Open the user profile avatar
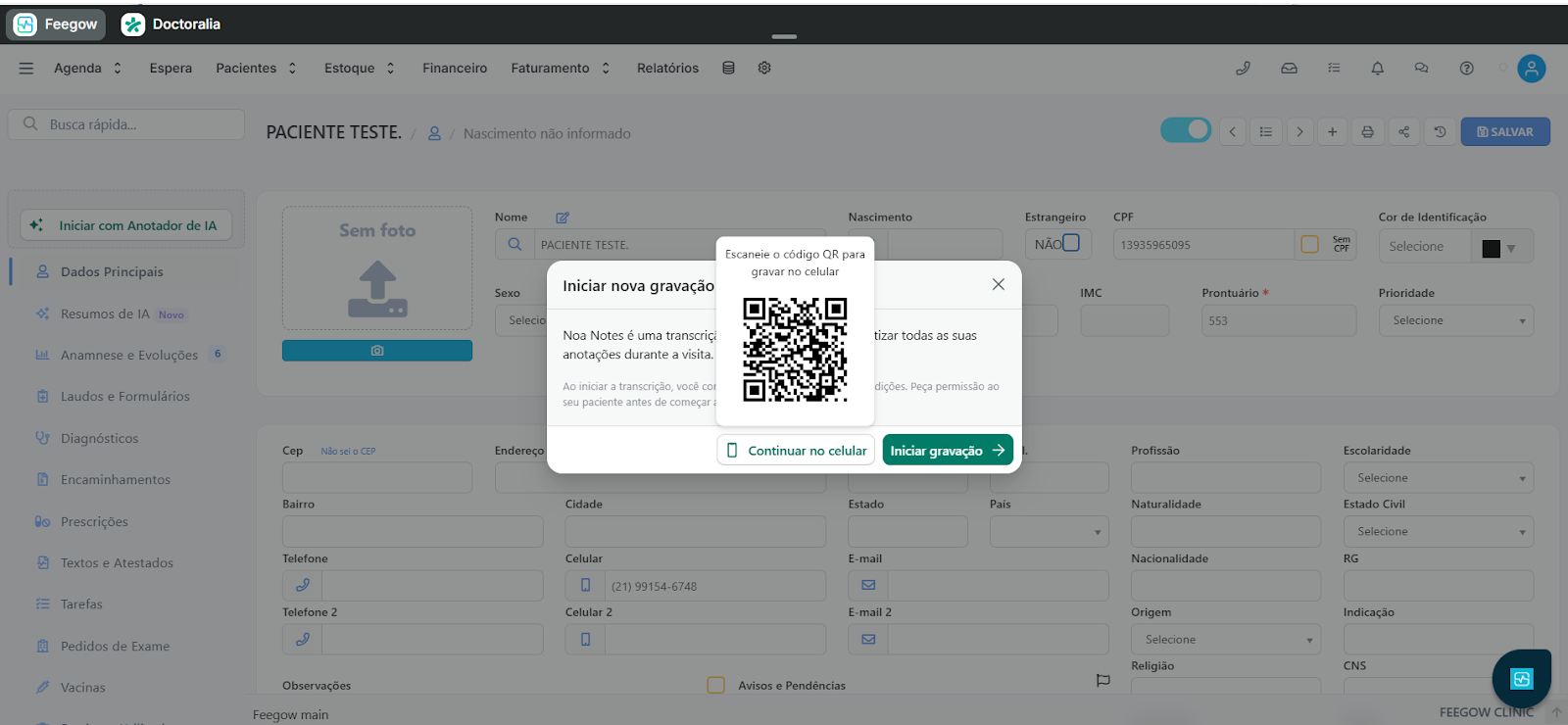1568x725 pixels. pyautogui.click(x=1531, y=69)
